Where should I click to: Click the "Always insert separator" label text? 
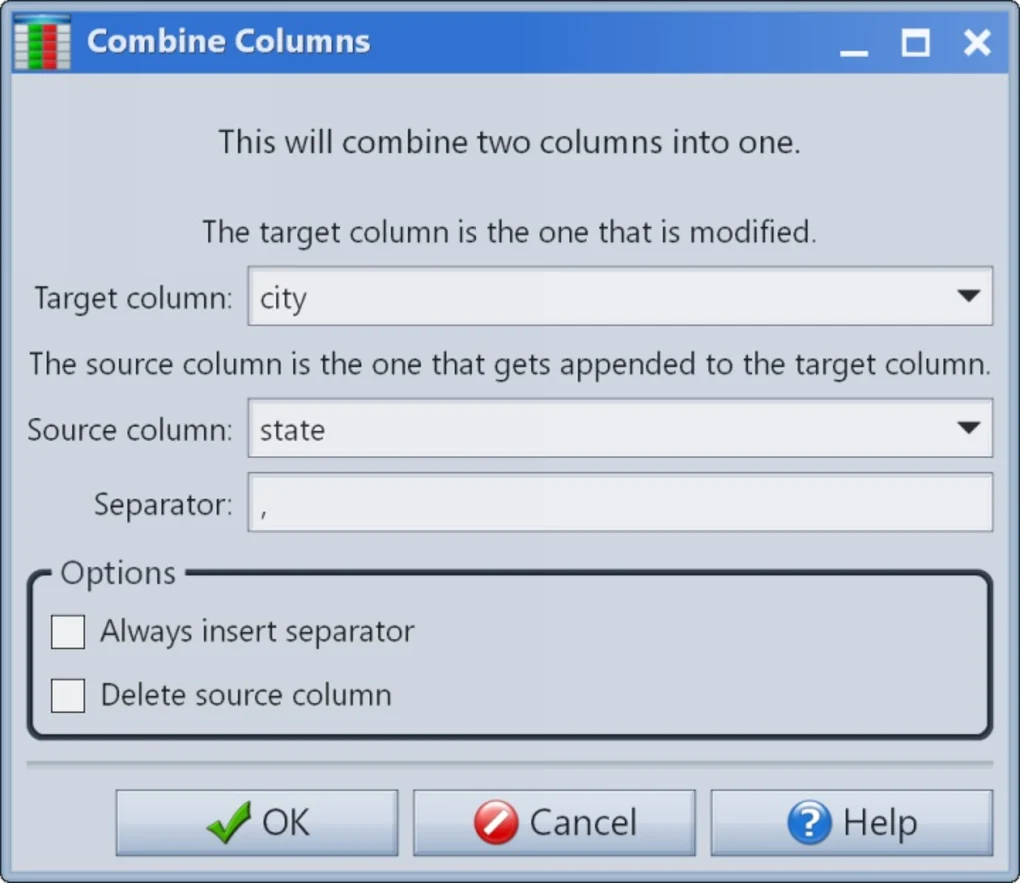tap(257, 632)
